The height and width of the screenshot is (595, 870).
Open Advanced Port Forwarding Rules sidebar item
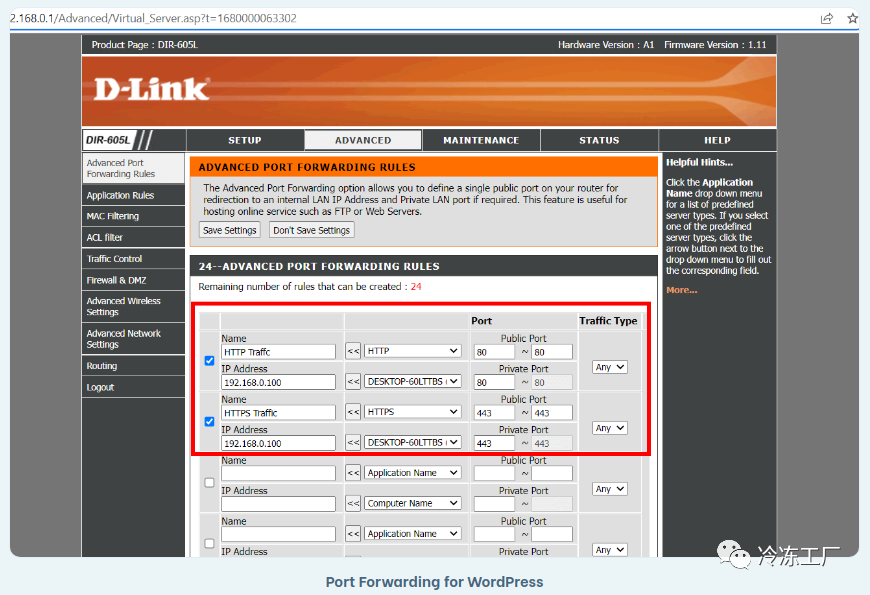point(133,168)
